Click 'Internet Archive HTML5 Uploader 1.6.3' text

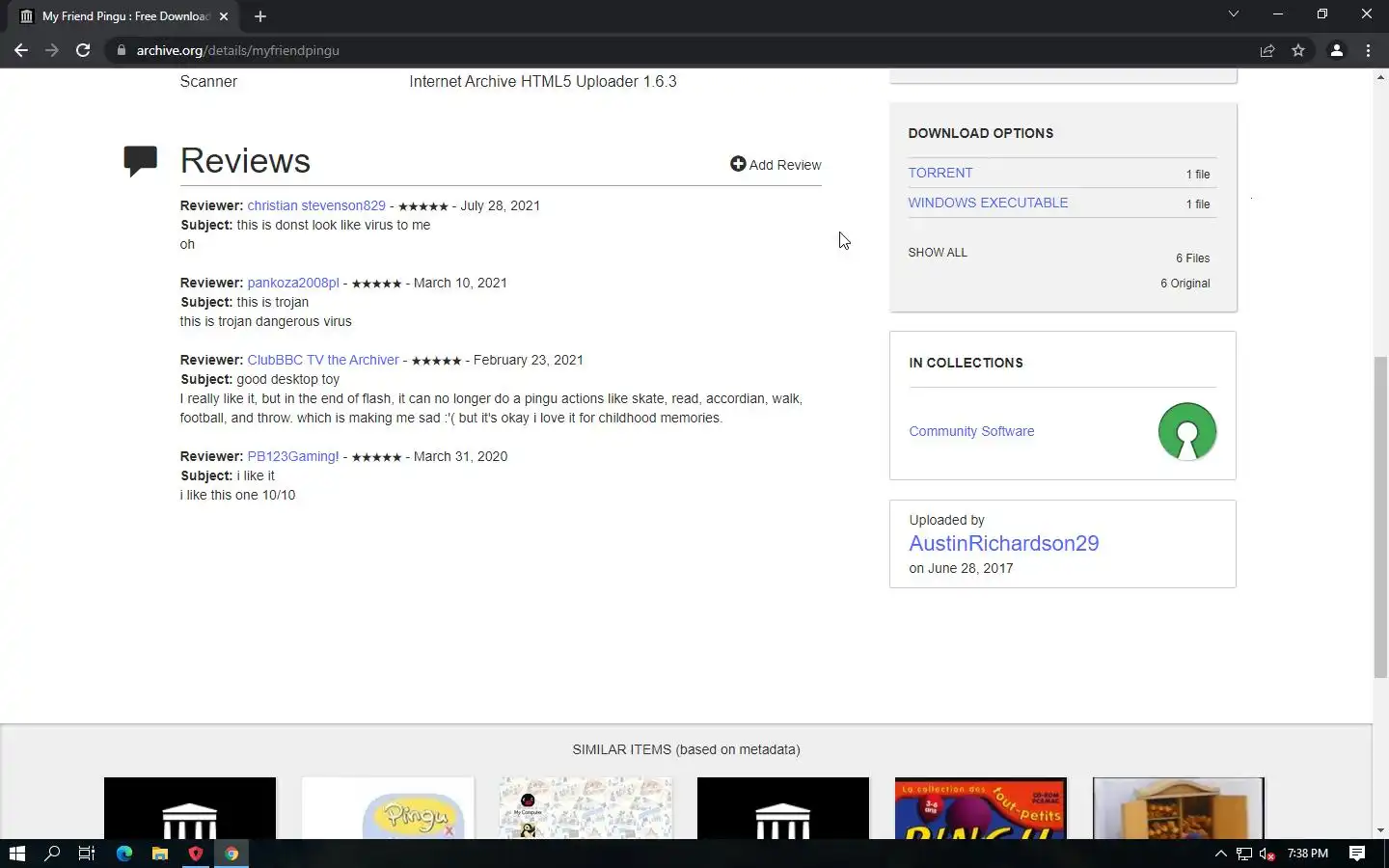(x=543, y=82)
